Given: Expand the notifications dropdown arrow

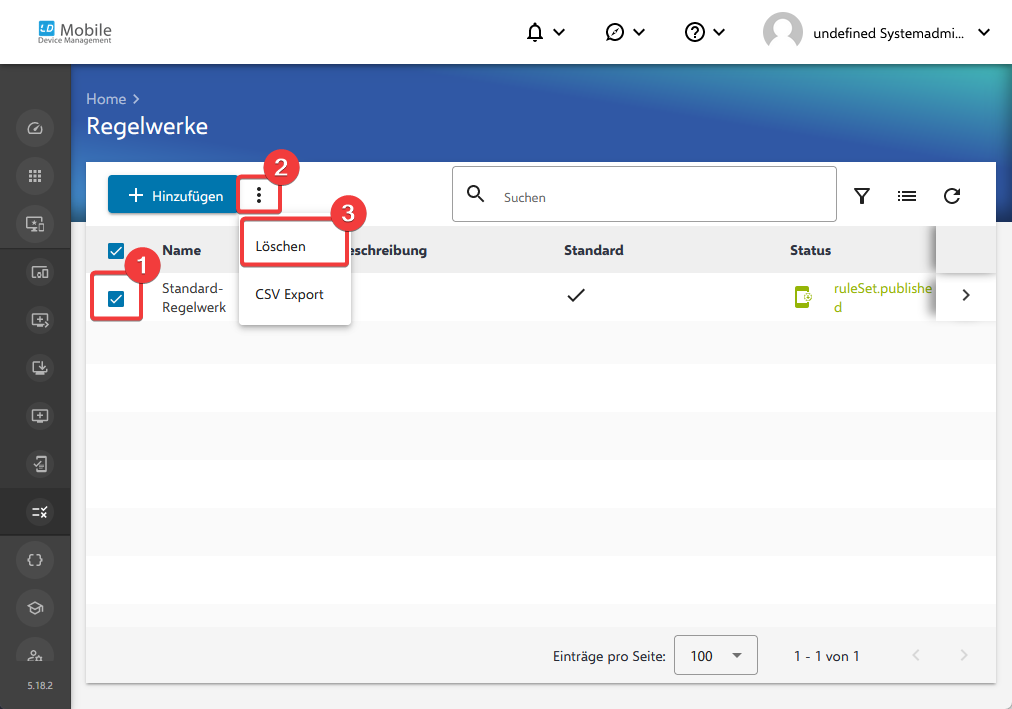Looking at the screenshot, I should pos(560,32).
